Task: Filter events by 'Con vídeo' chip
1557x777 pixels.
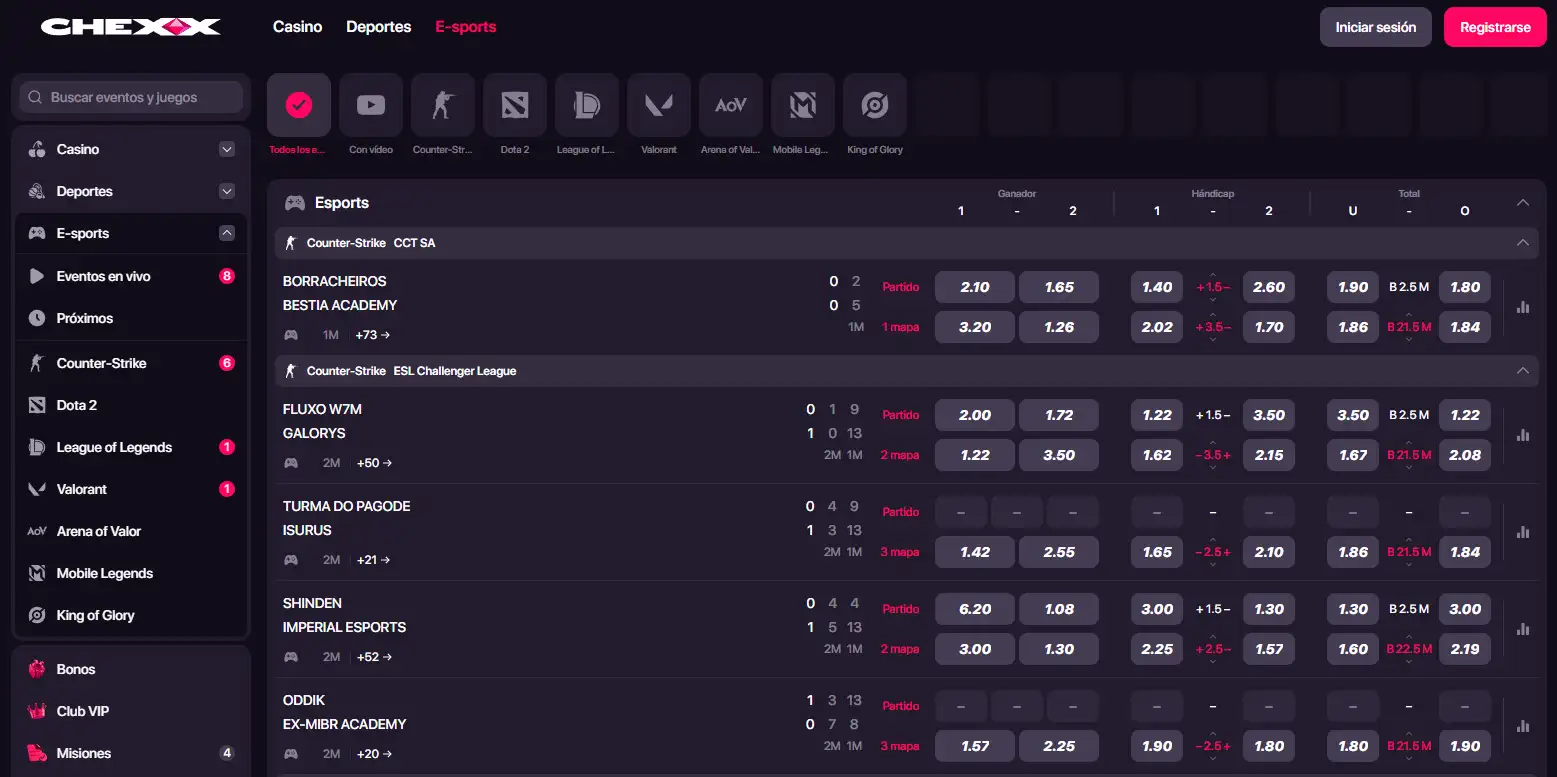Action: (371, 104)
